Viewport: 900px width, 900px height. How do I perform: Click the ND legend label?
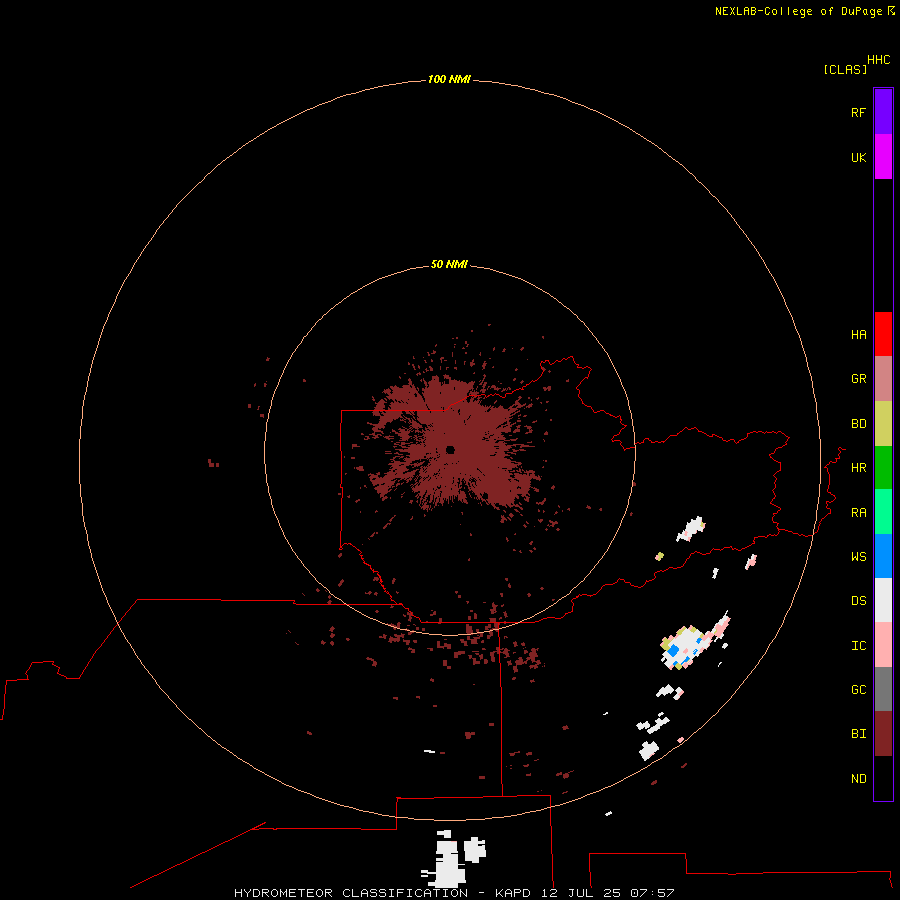tap(858, 779)
